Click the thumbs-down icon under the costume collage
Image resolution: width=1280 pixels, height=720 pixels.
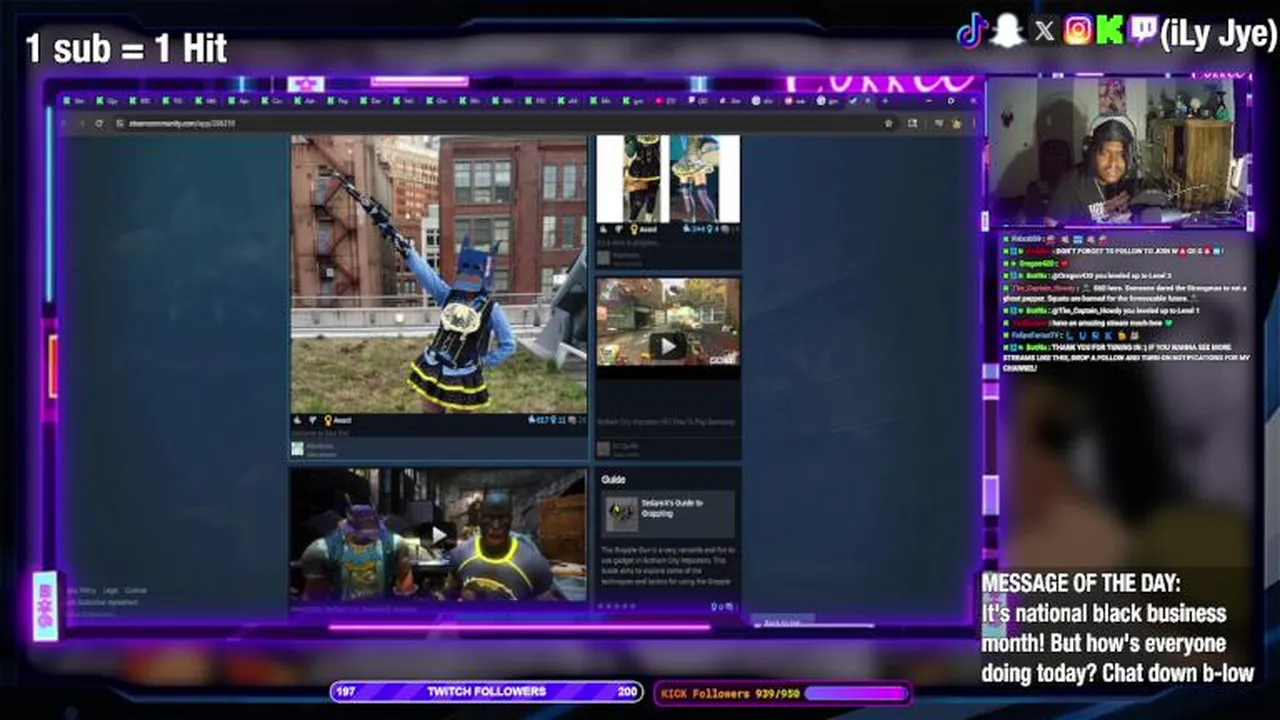coord(618,229)
